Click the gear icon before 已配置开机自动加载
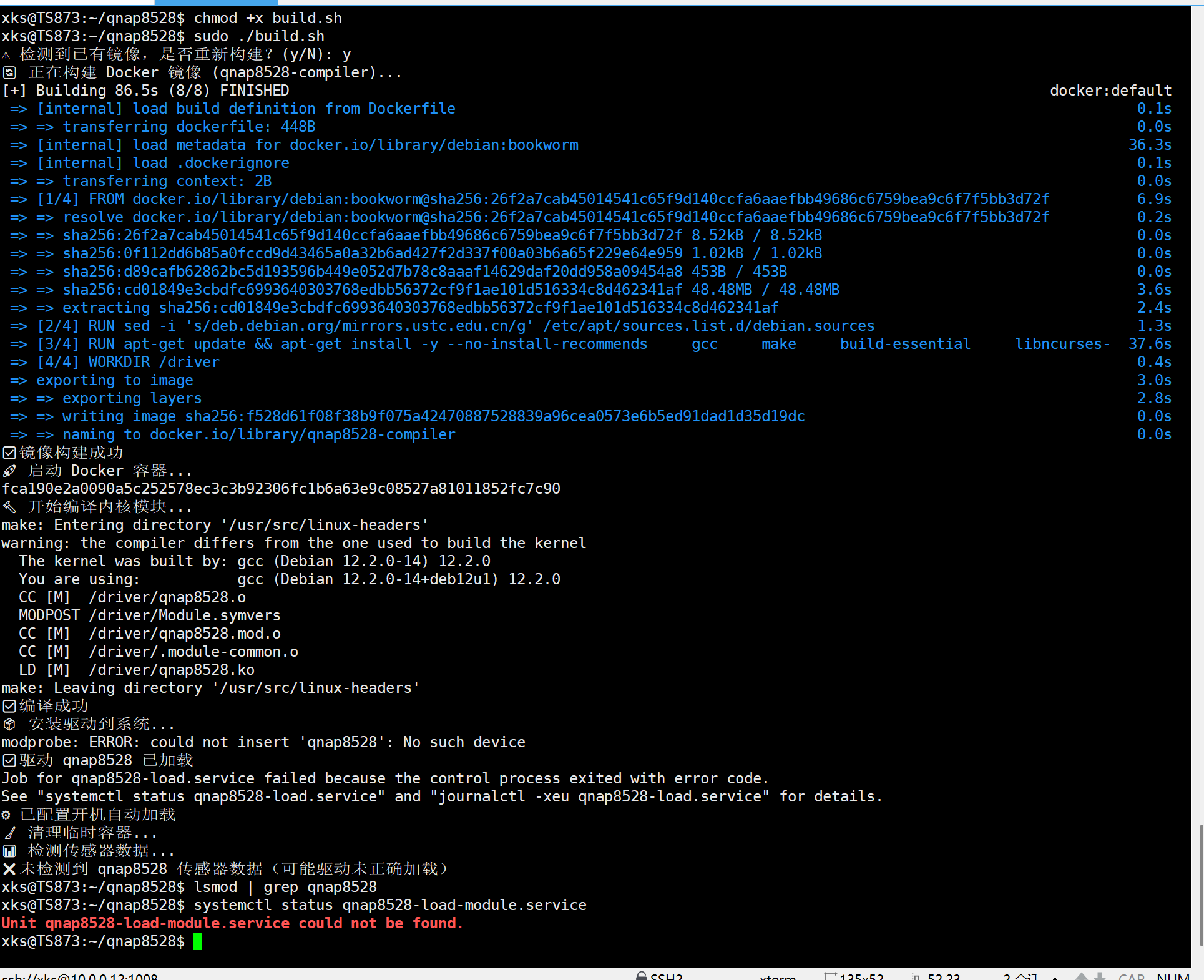The height and width of the screenshot is (980, 1204). [x=6, y=815]
